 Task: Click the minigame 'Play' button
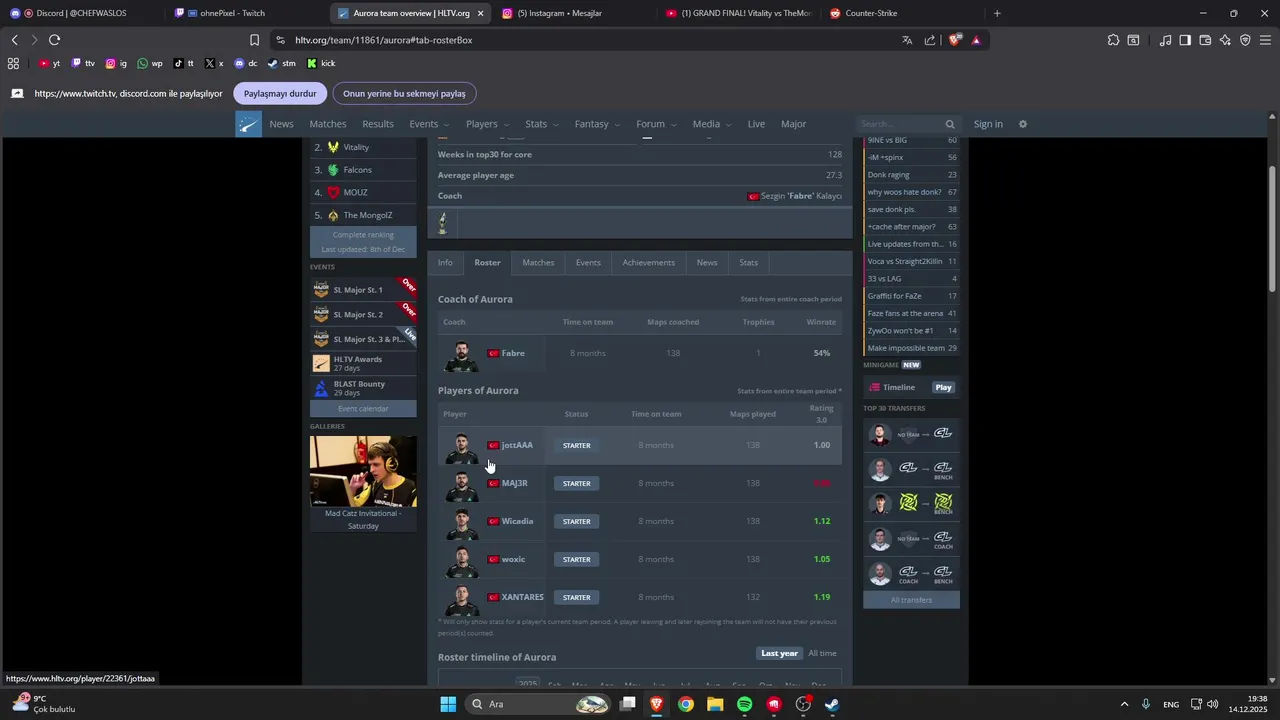pyautogui.click(x=944, y=387)
